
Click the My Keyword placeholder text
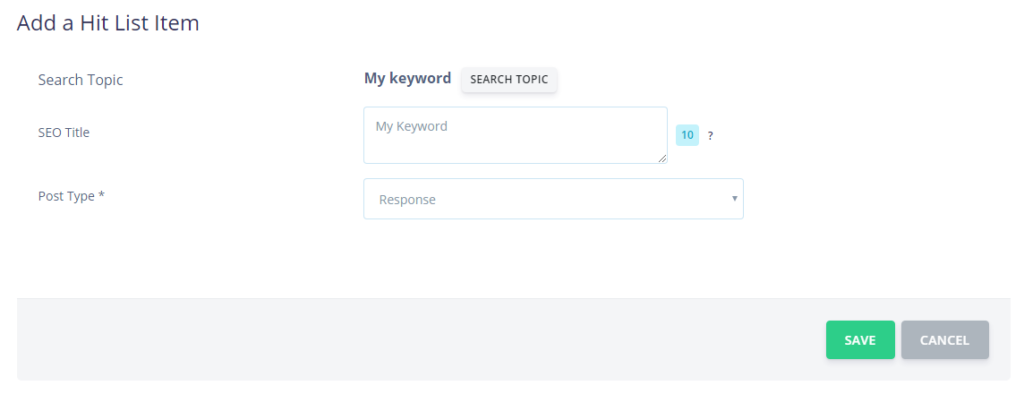[411, 126]
